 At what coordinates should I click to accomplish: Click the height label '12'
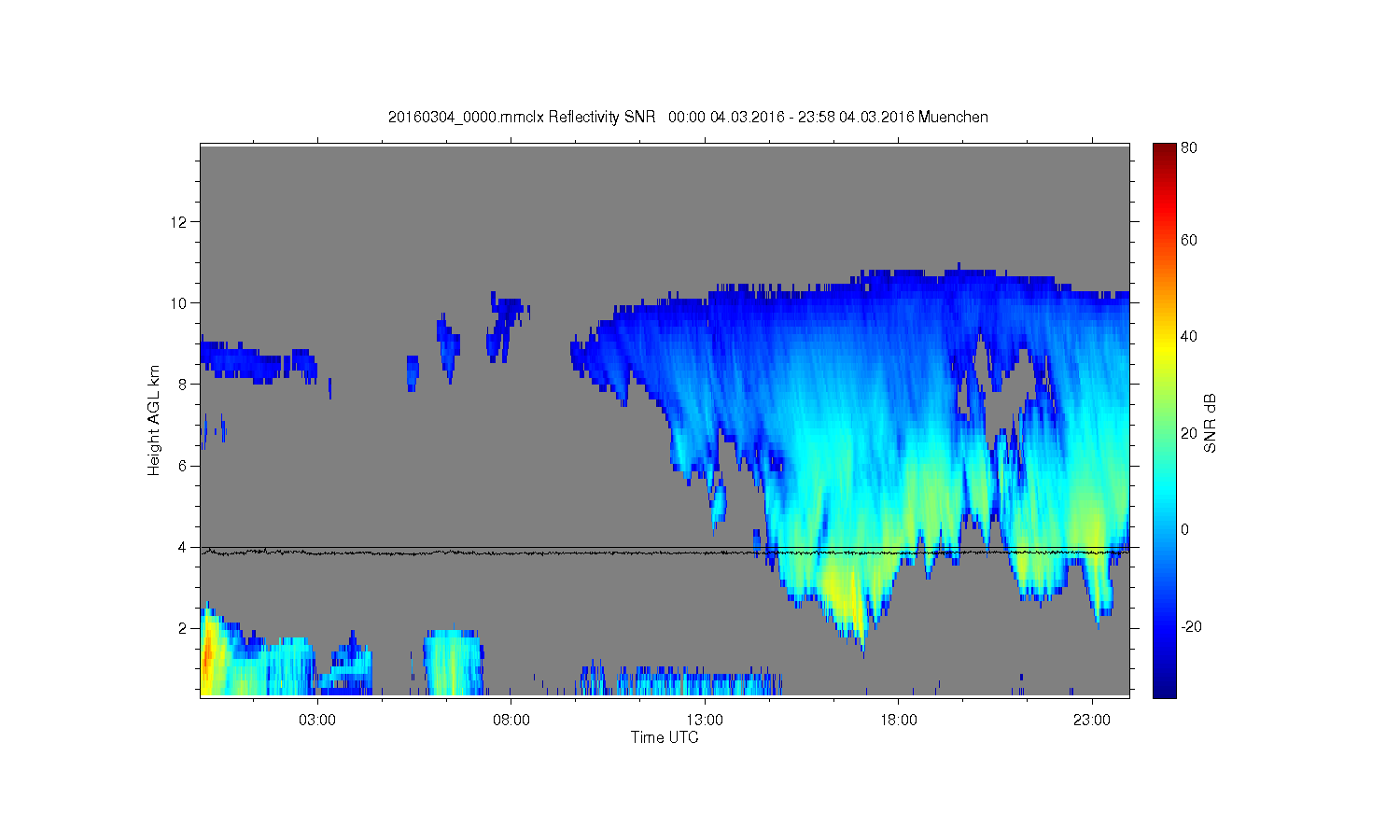[179, 221]
